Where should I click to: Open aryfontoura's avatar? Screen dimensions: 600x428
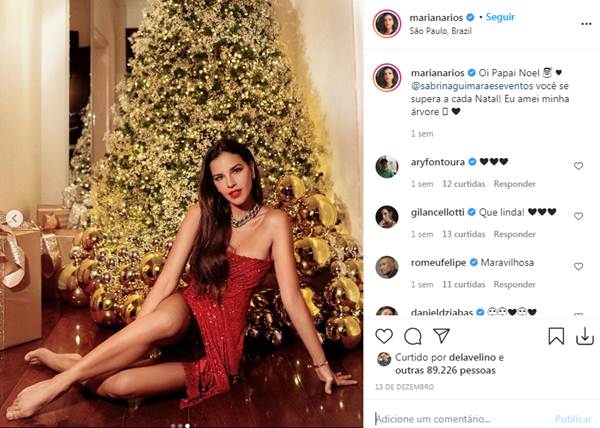pos(387,167)
